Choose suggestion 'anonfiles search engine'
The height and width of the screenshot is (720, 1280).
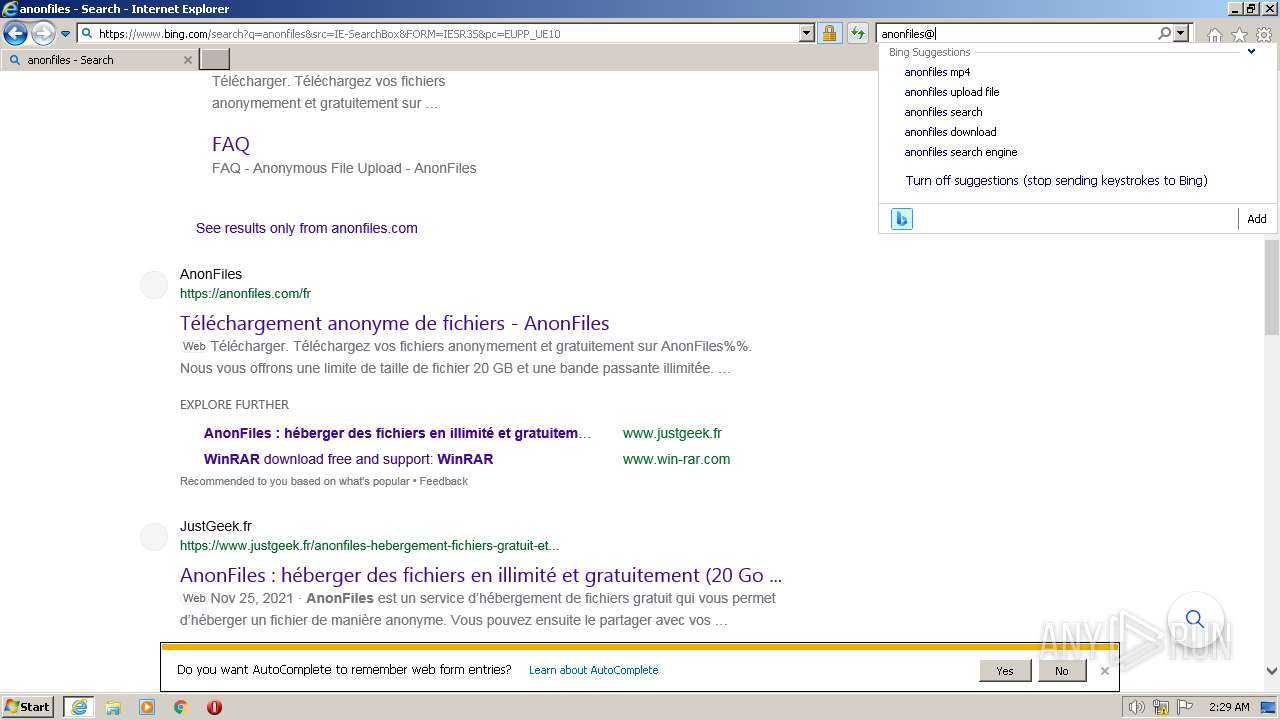pos(961,152)
